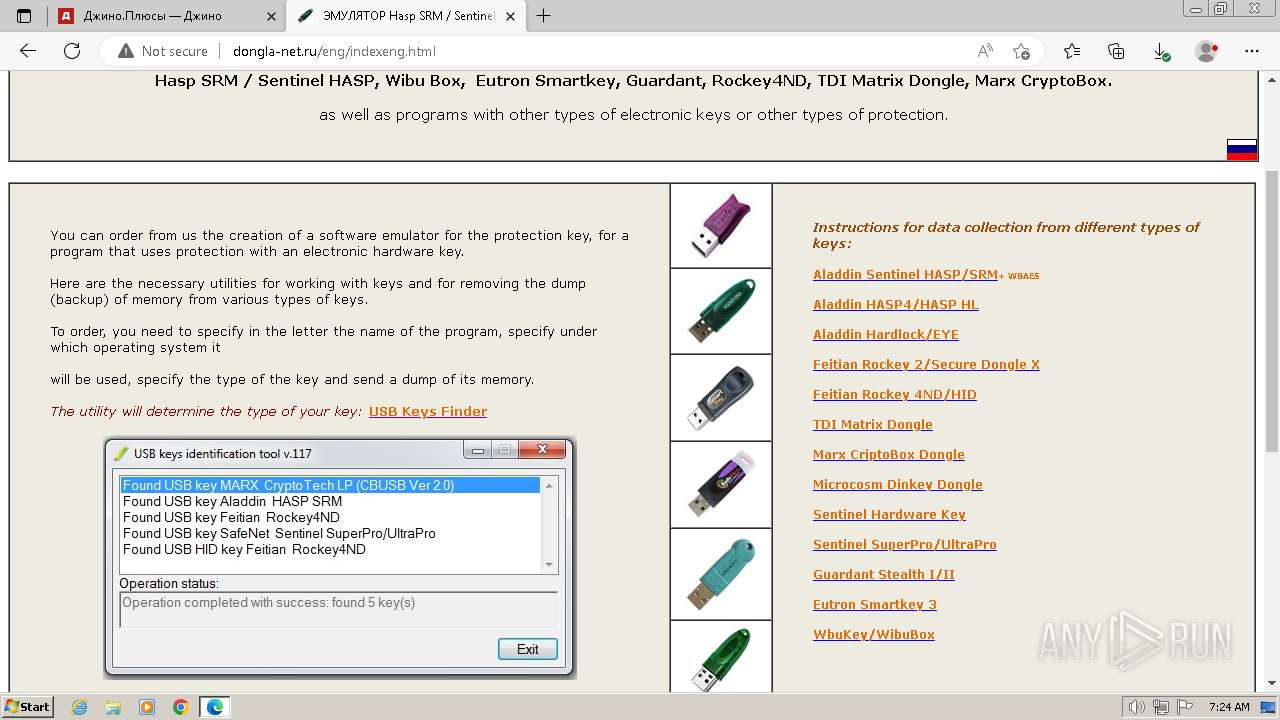Image resolution: width=1280 pixels, height=720 pixels.
Task: Open Aladdin Hardlock/EYE link
Action: click(x=886, y=335)
